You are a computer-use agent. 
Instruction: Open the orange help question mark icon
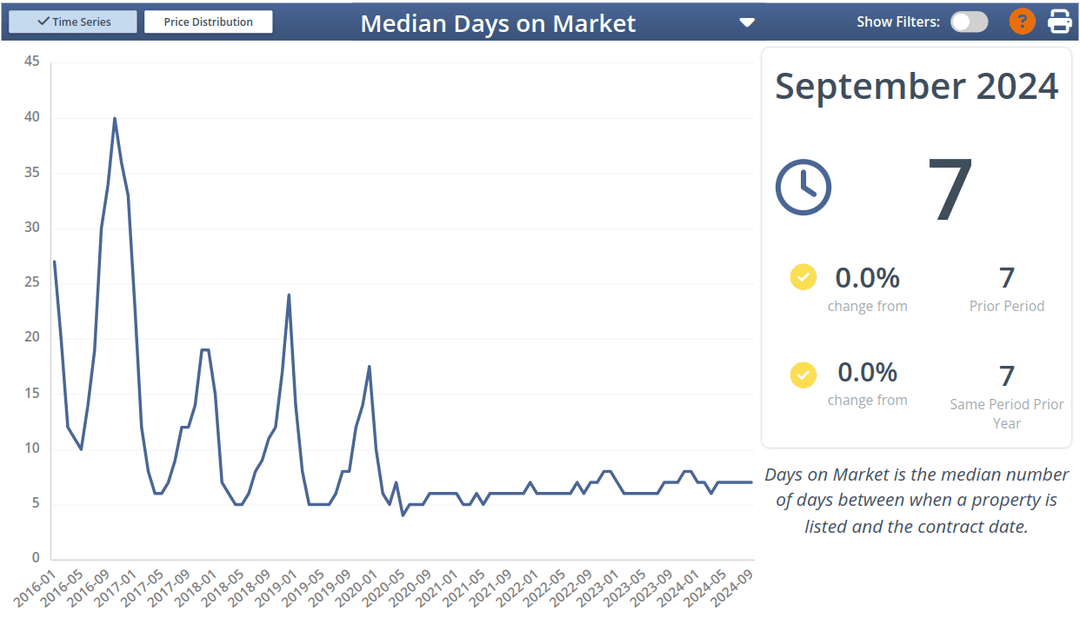coord(1021,20)
